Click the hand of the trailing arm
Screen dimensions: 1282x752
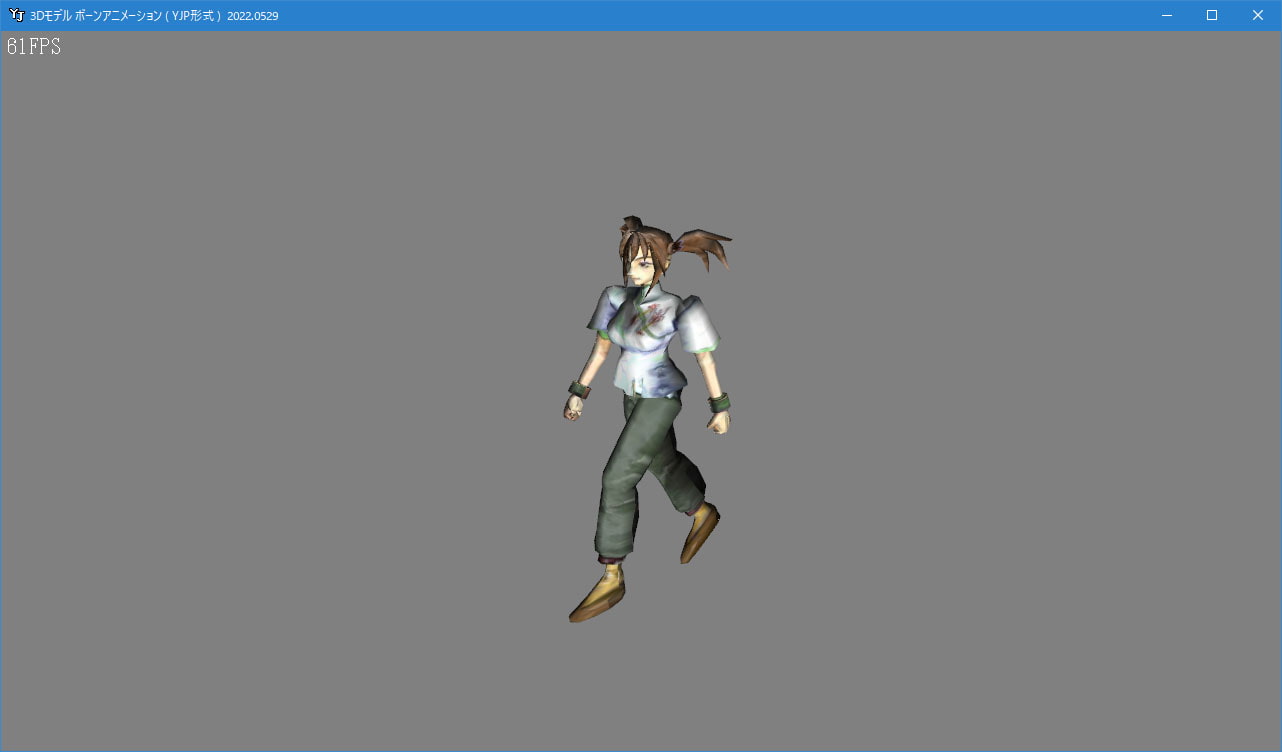[720, 422]
